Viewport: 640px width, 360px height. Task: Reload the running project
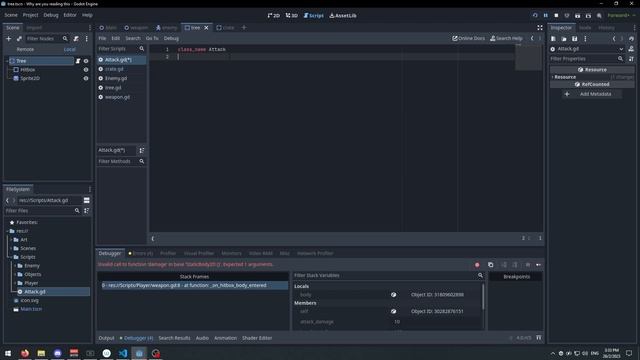[535, 16]
